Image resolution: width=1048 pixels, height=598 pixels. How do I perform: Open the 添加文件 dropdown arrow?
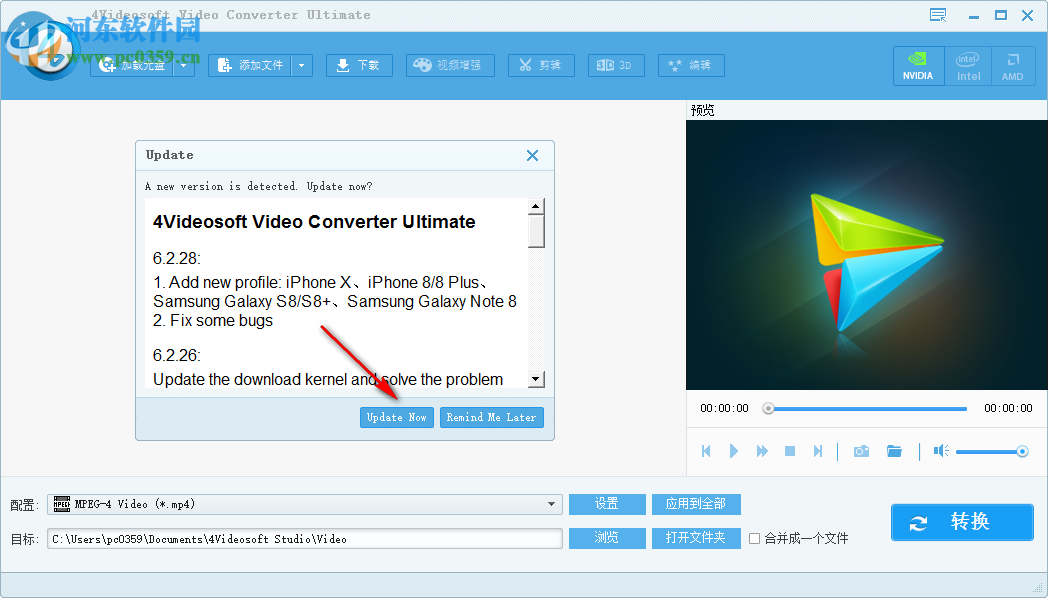(x=304, y=65)
